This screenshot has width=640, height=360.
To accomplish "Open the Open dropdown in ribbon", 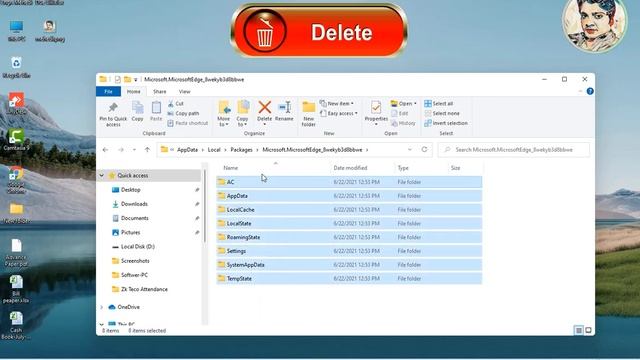I will pyautogui.click(x=404, y=104).
